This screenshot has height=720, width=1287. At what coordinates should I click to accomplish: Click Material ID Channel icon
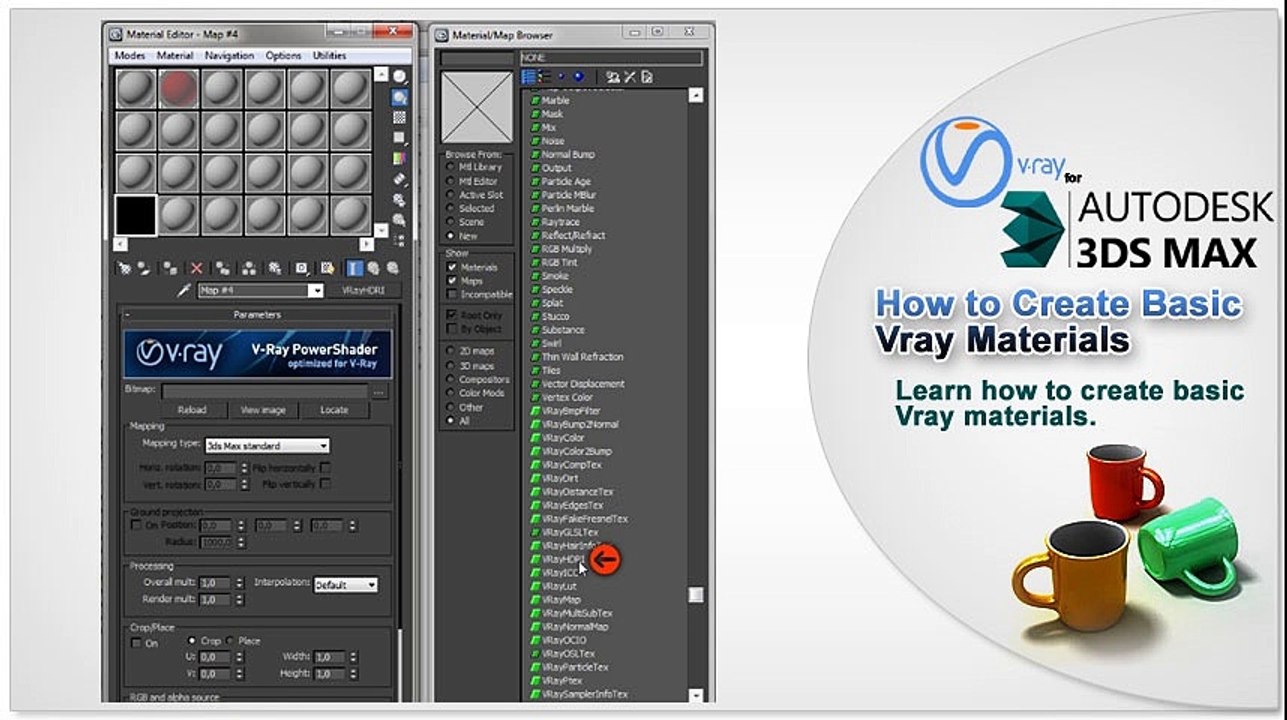pos(301,268)
